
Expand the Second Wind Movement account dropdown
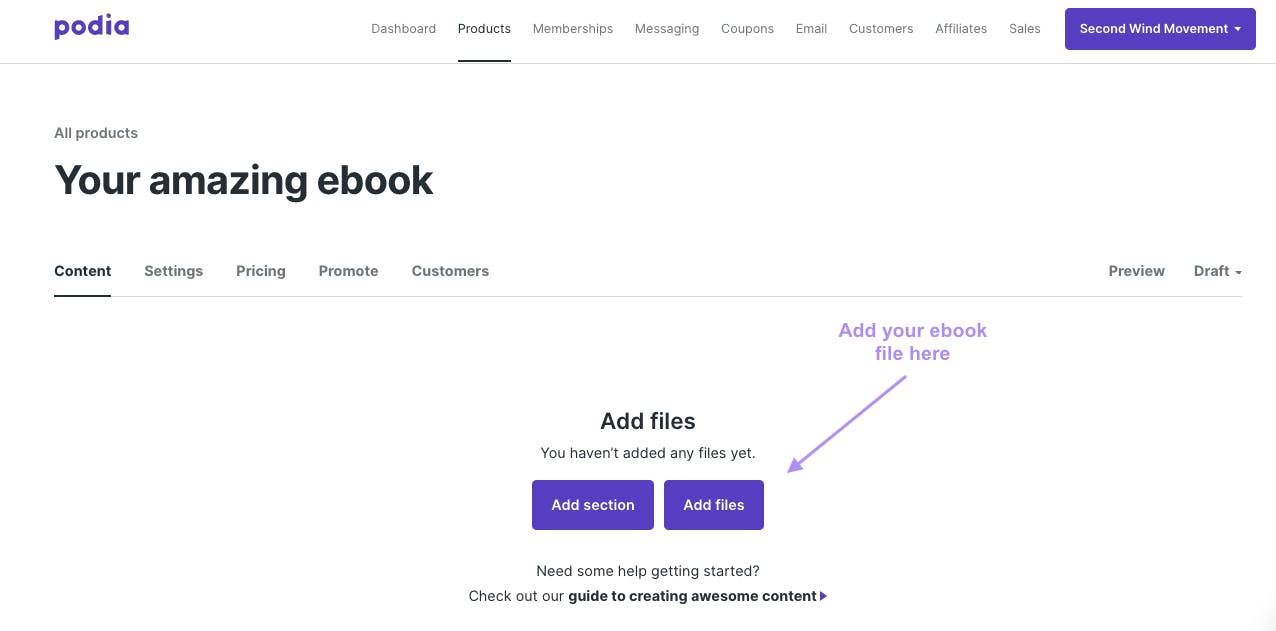tap(1160, 29)
